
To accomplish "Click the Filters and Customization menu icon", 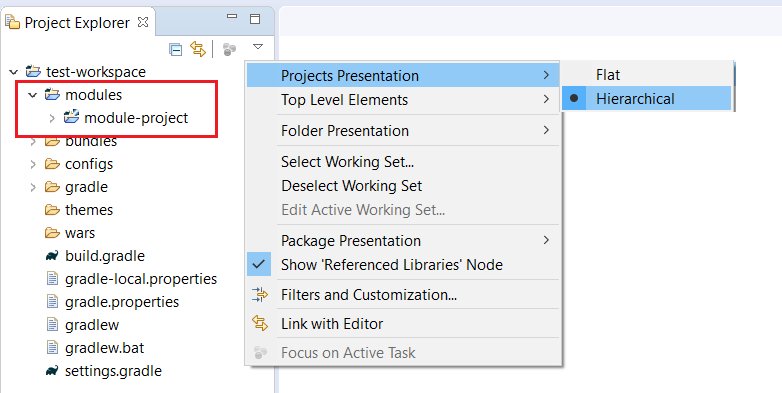I will [x=260, y=294].
